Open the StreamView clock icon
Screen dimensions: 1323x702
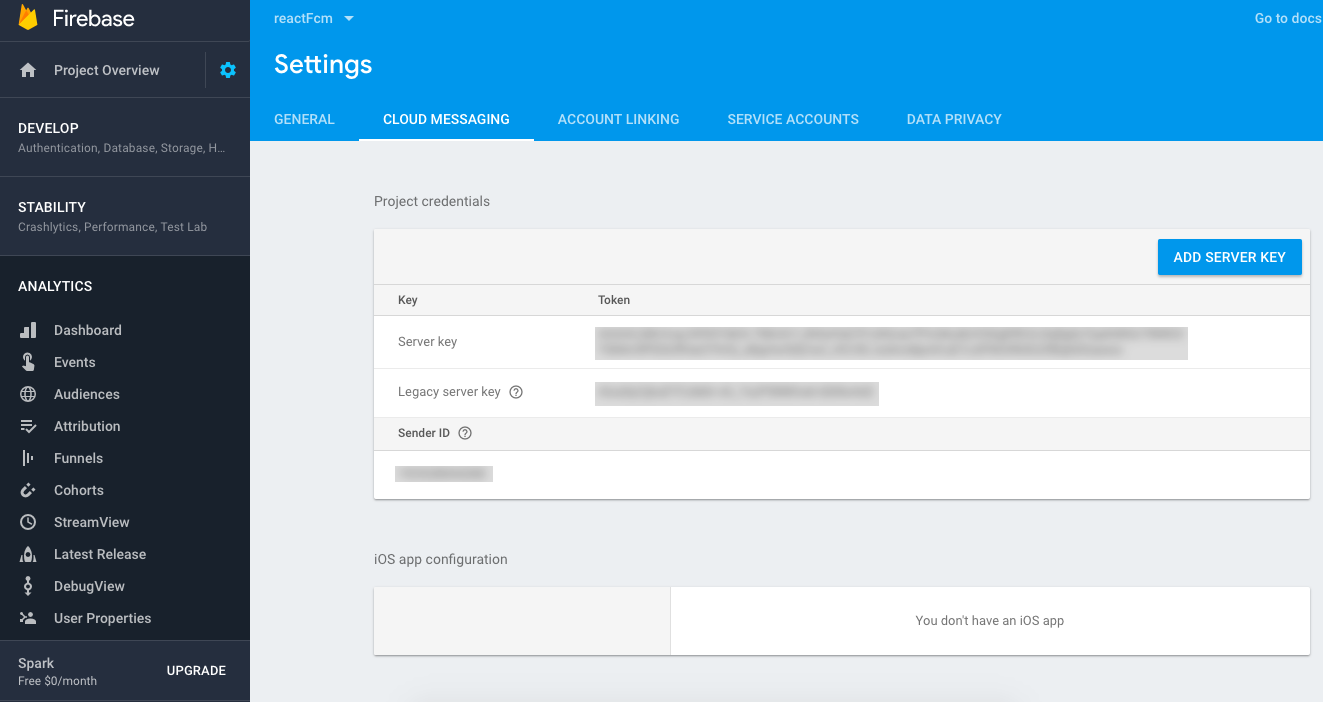[x=28, y=522]
